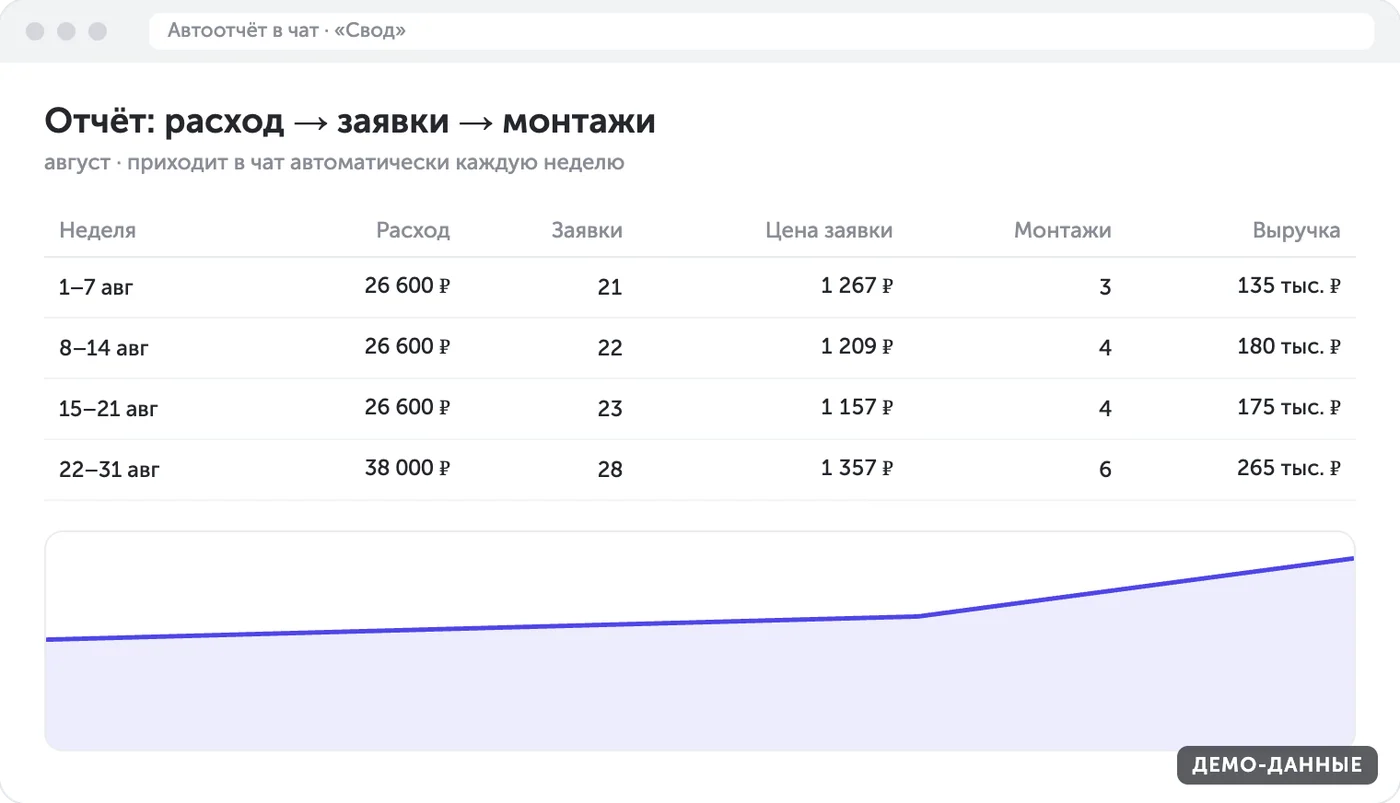The height and width of the screenshot is (803, 1400).
Task: Click the "Расход" column header
Action: pos(413,230)
